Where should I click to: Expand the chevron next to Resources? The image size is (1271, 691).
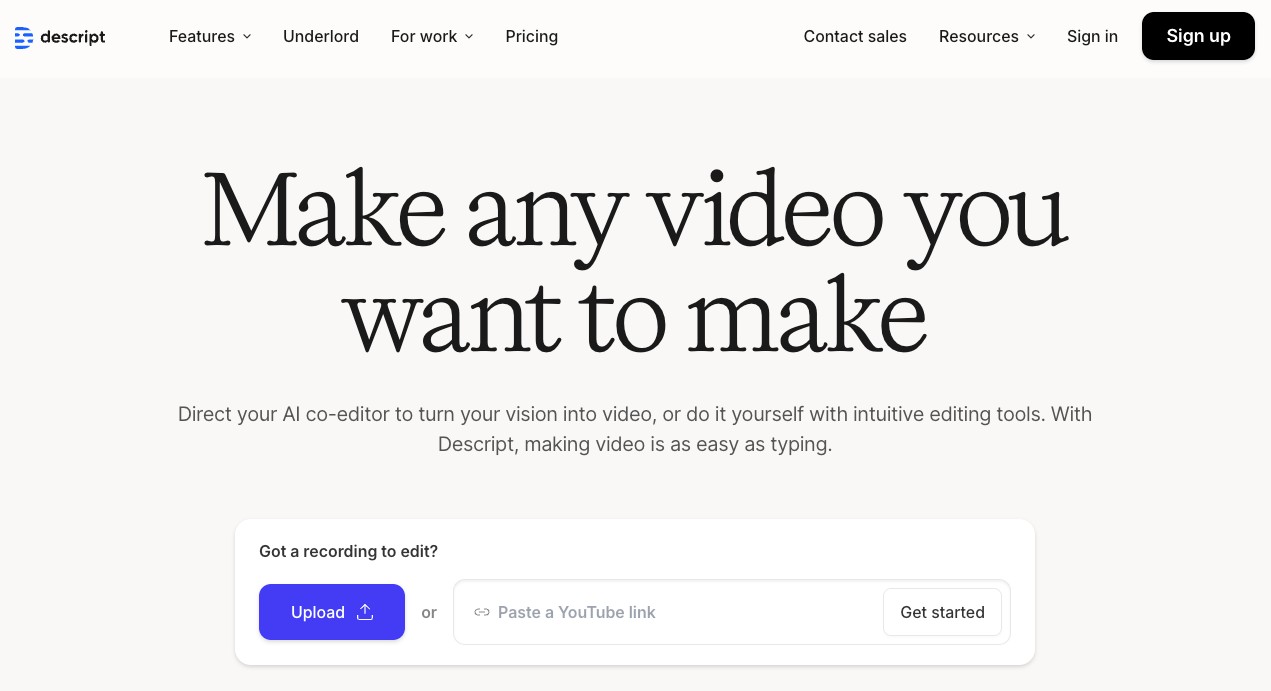[1031, 37]
